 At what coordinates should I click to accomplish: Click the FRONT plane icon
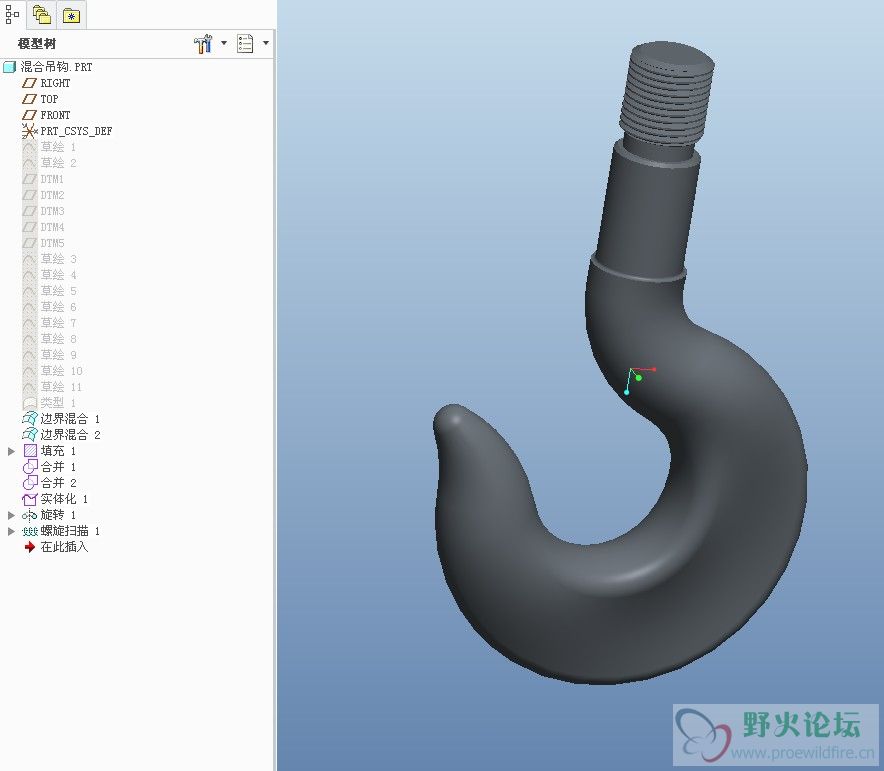(29, 115)
